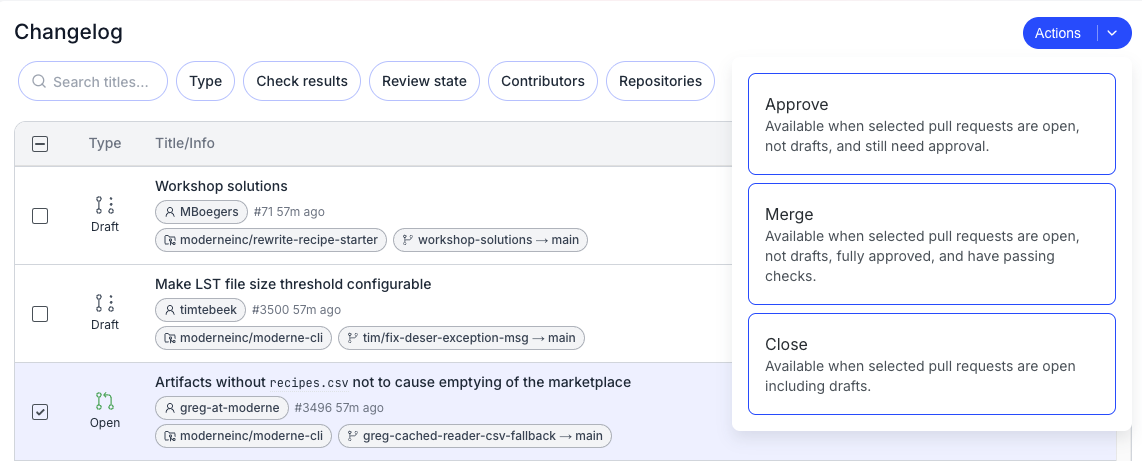Click the branch icon beside tim/fix-deser-exception-msg → main
The width and height of the screenshot is (1142, 461).
(353, 338)
